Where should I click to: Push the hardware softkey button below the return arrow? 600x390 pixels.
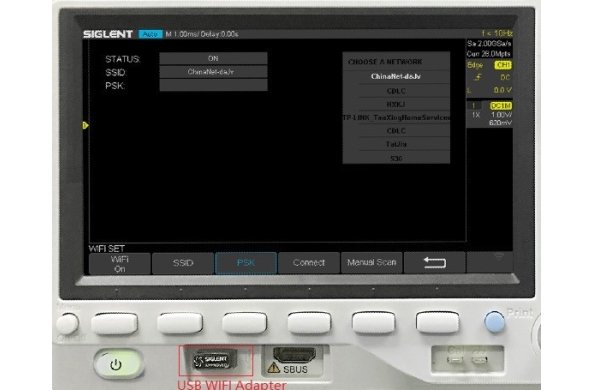[x=438, y=323]
